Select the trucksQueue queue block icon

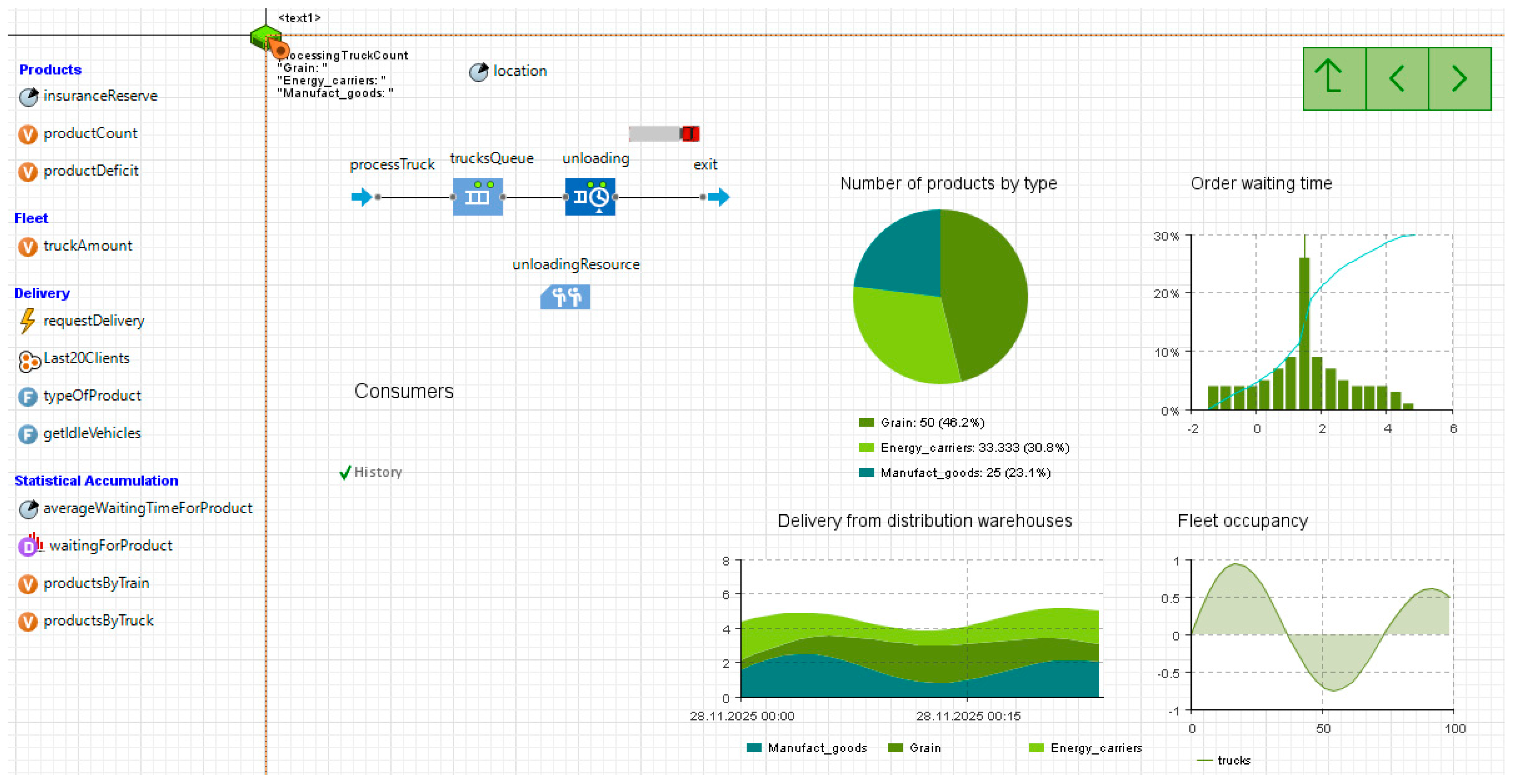477,197
